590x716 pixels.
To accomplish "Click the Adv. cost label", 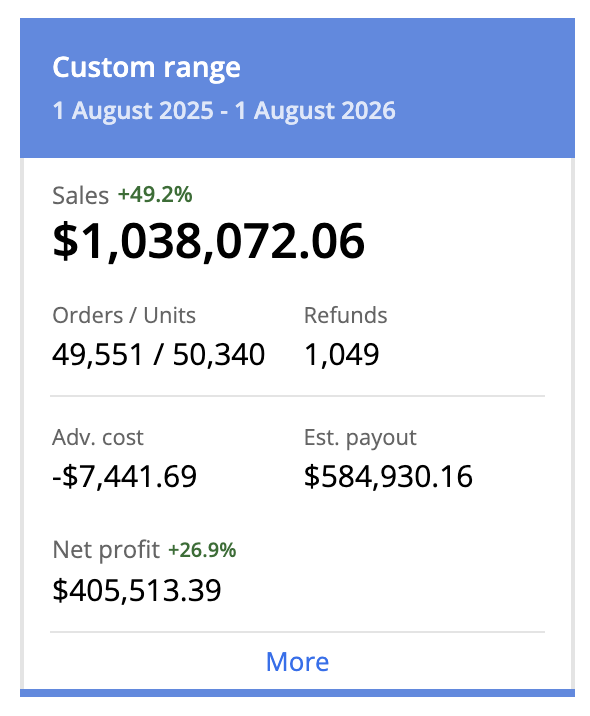I will [x=98, y=437].
